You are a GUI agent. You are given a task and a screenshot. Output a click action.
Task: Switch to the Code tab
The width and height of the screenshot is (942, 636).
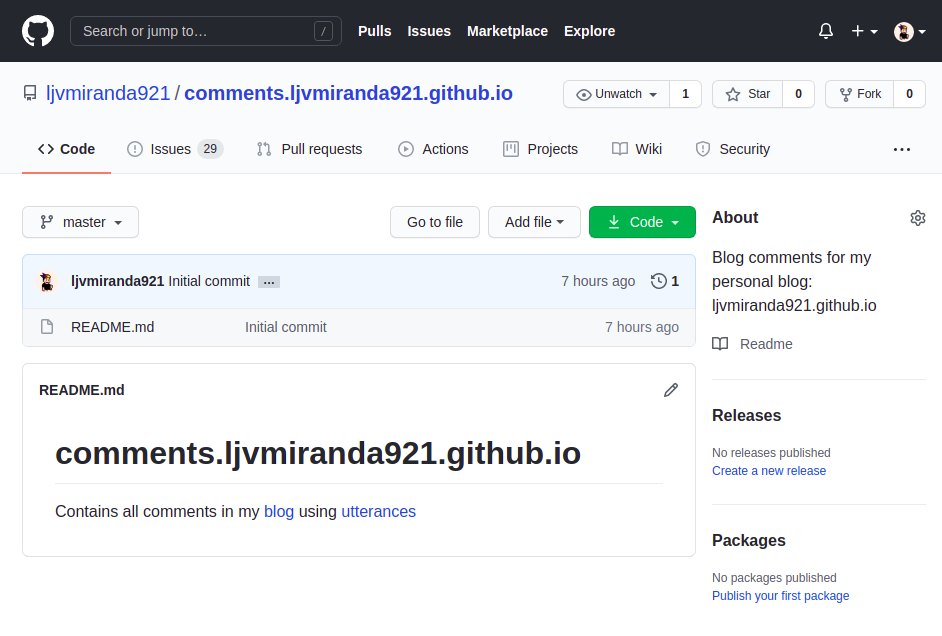click(66, 149)
